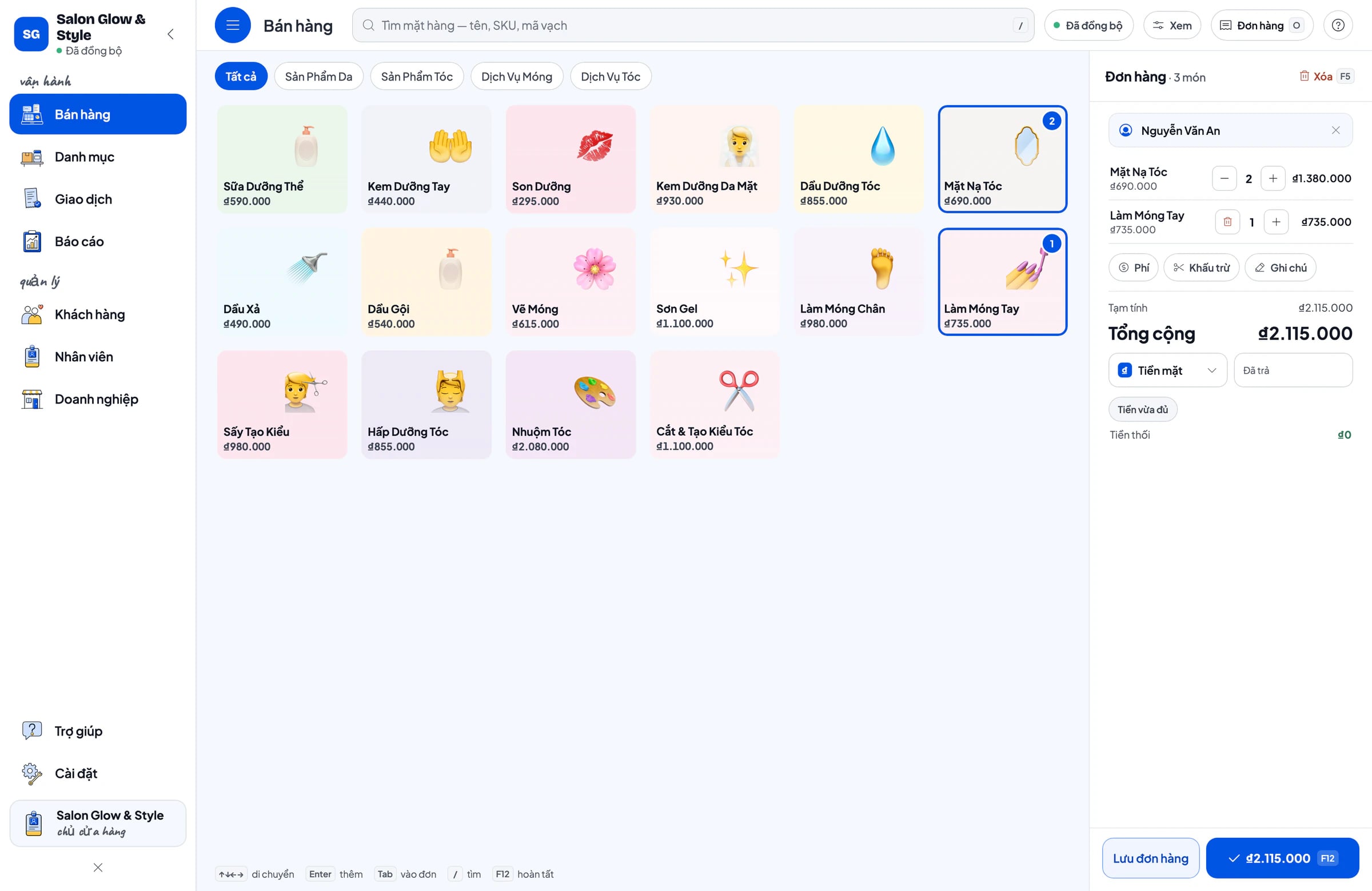
Task: Add Sữa Dưỡng Thể to the order
Action: 282,159
